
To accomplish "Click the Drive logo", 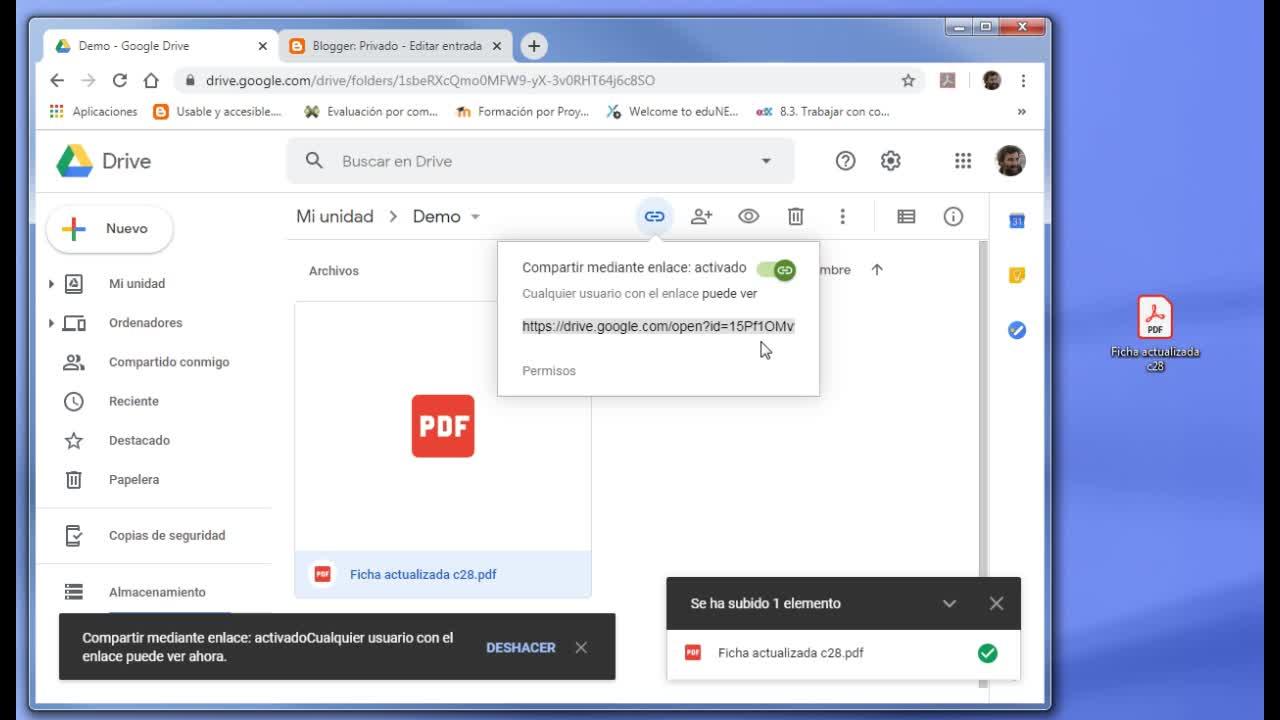I will 103,161.
